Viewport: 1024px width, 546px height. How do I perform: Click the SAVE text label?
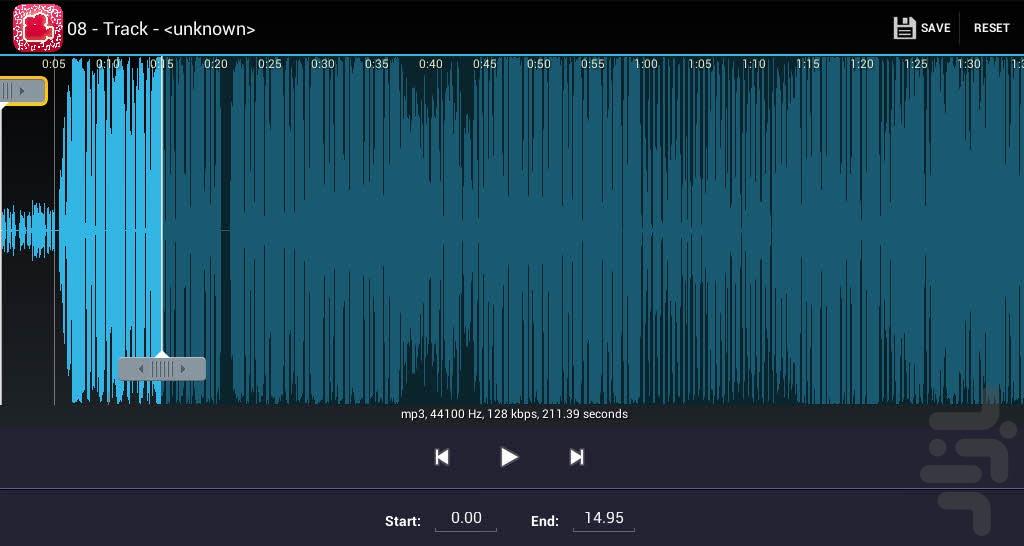(x=935, y=28)
